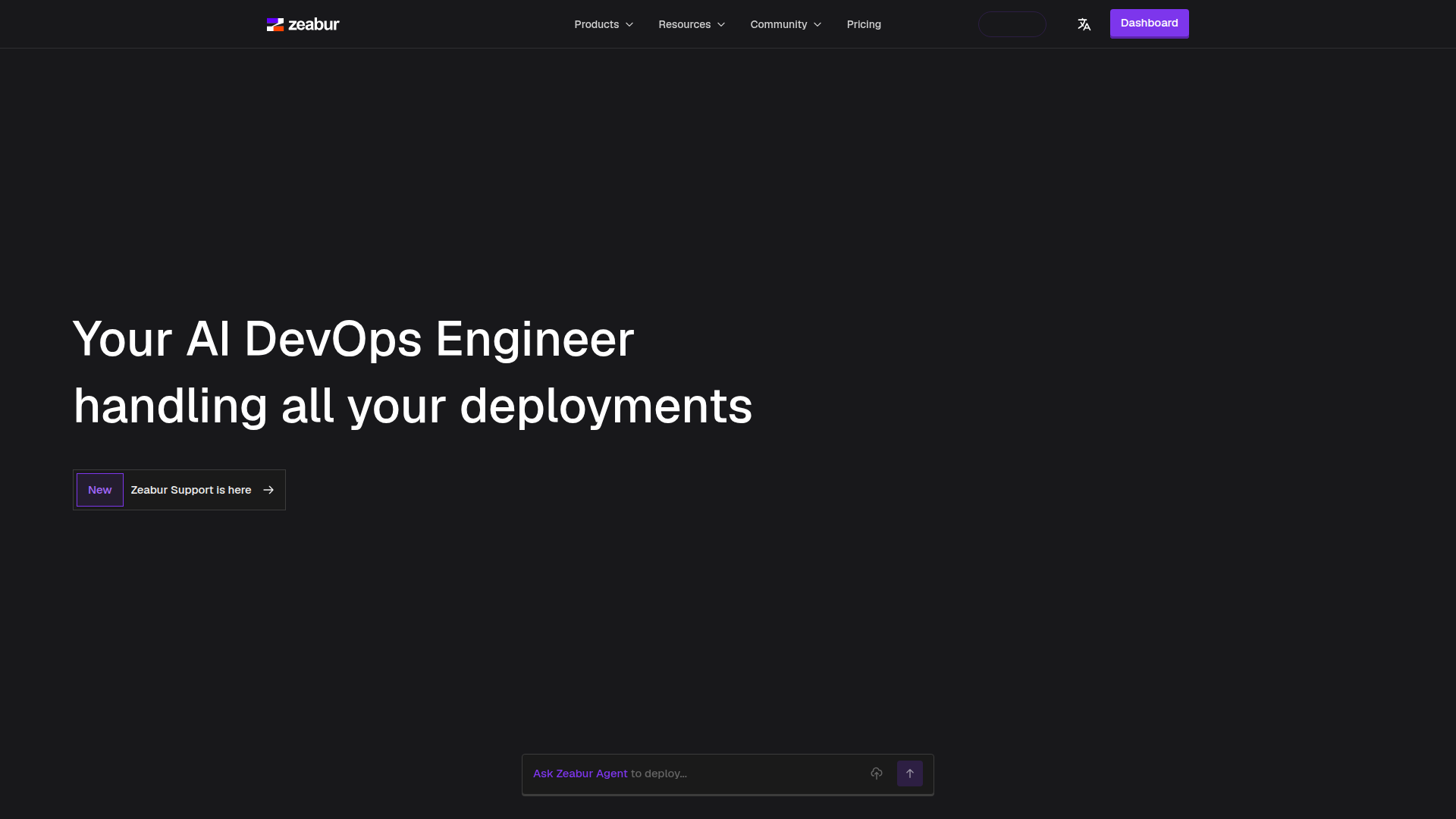Screen dimensions: 1456x819
Task: Expand the Products chevron
Action: (x=629, y=24)
